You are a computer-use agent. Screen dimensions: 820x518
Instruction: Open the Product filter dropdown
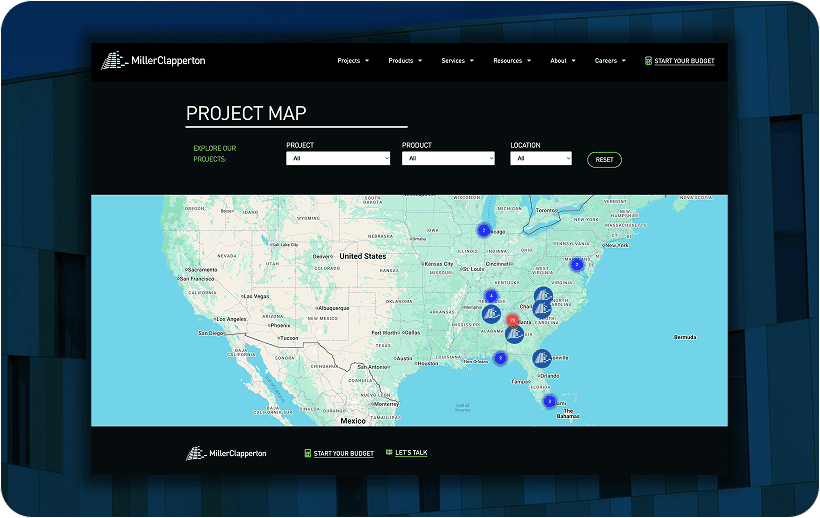pos(448,158)
